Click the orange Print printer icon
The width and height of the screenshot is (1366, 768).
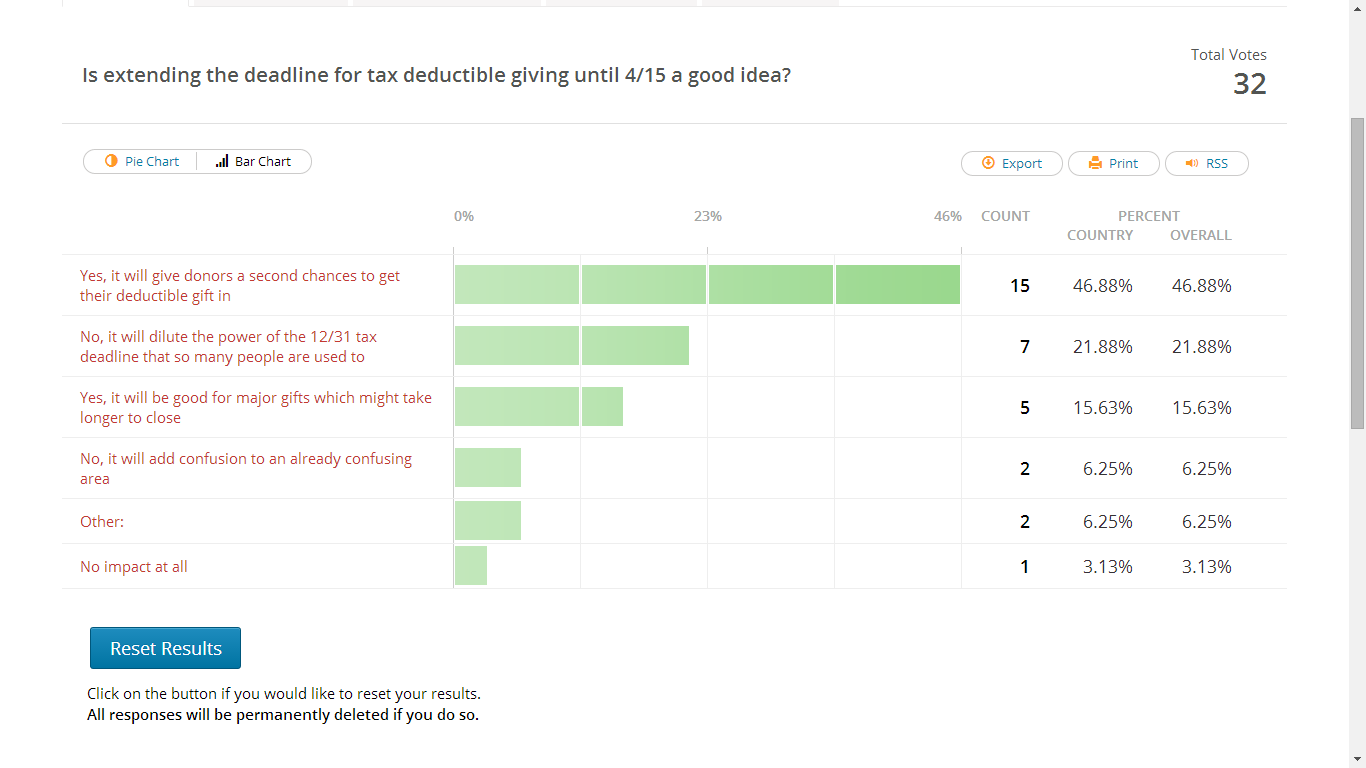pyautogui.click(x=1095, y=163)
